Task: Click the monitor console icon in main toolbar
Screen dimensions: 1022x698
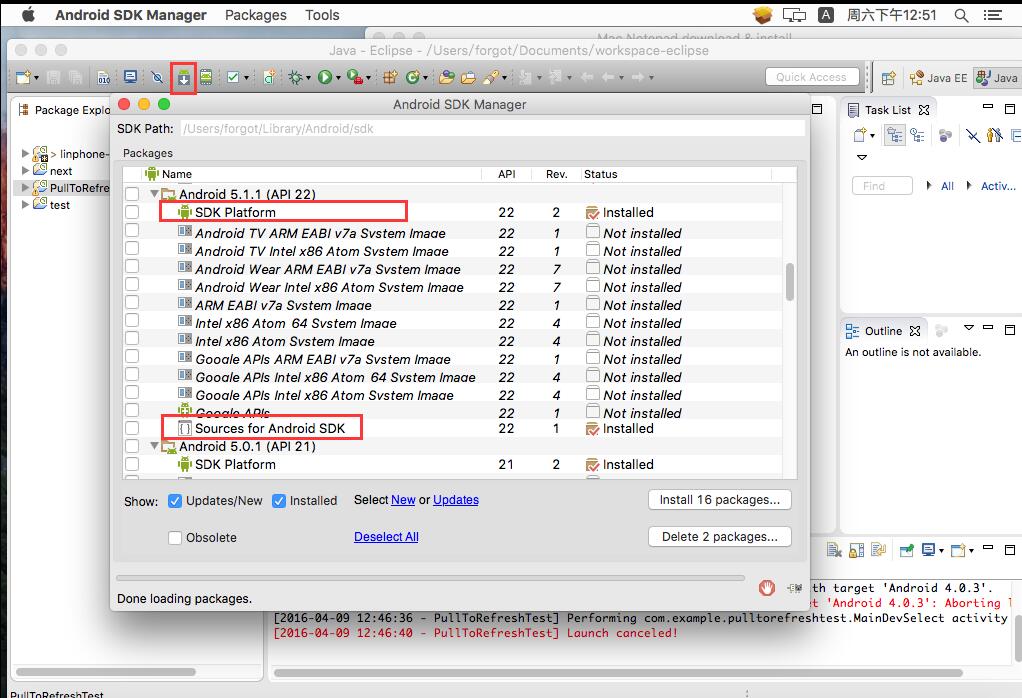Action: tap(130, 77)
